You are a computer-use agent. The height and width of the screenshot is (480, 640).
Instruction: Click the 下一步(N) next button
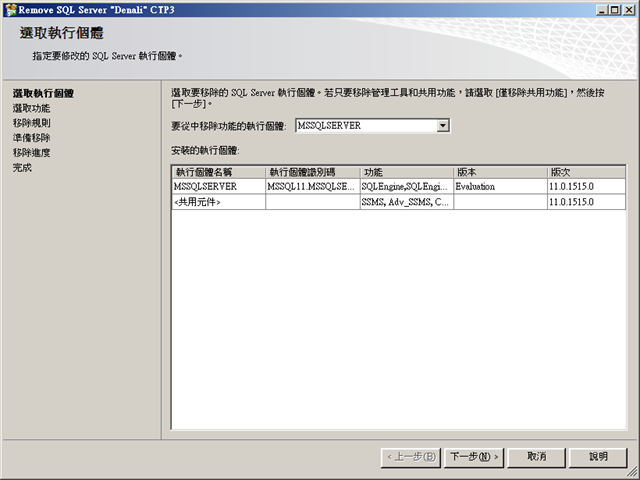pos(474,457)
